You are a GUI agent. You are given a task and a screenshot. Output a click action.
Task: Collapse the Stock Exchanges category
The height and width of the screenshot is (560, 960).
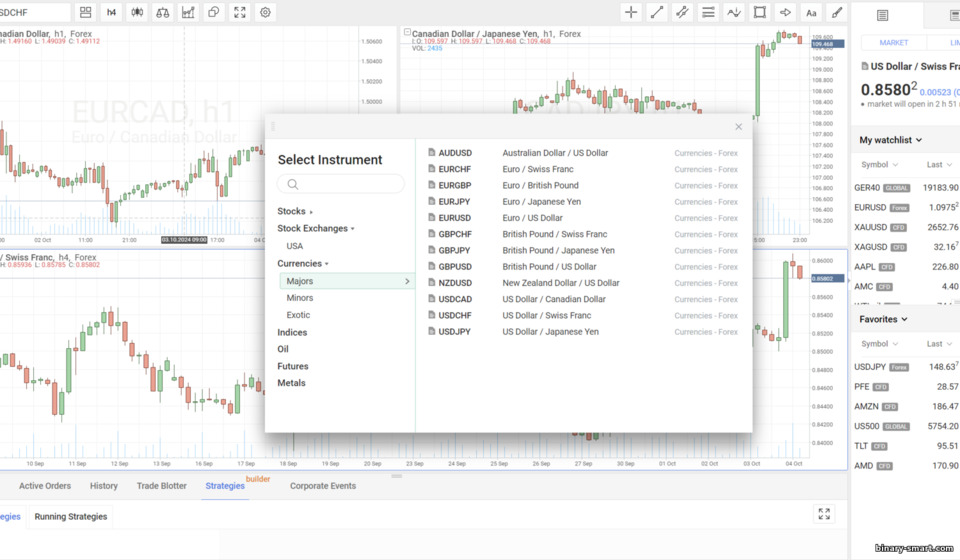pos(315,228)
